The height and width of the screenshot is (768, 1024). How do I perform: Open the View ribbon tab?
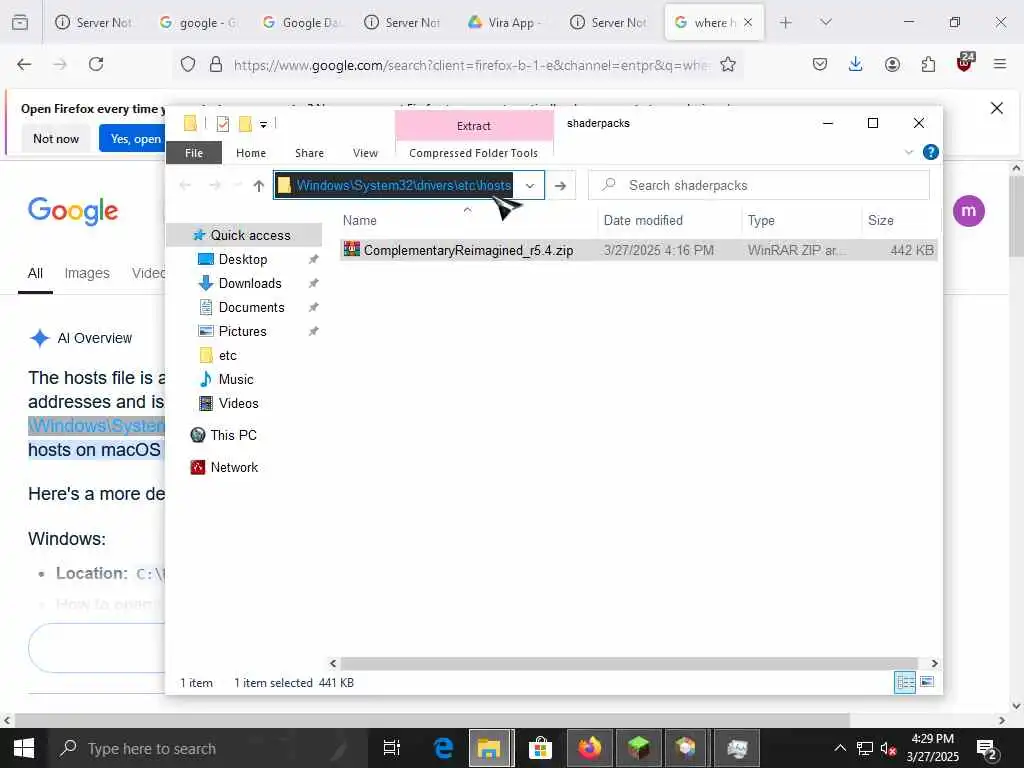(365, 153)
